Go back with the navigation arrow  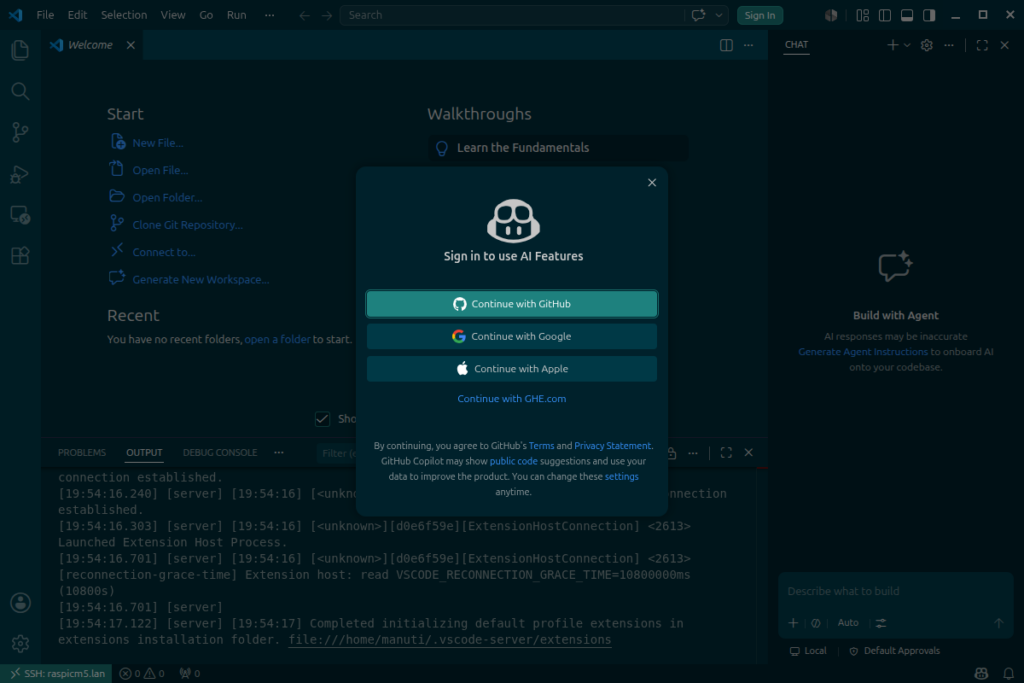[304, 15]
